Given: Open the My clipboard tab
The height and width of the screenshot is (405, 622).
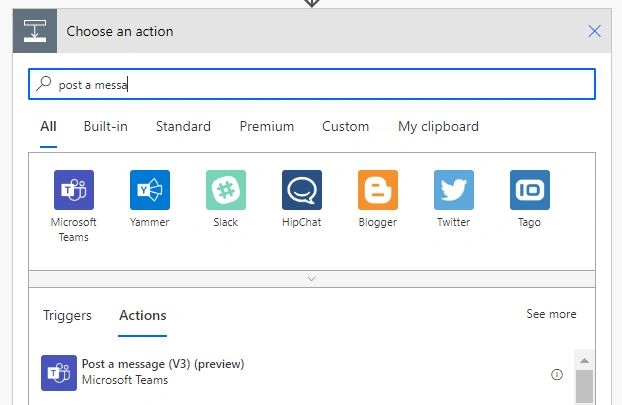Looking at the screenshot, I should coord(438,127).
